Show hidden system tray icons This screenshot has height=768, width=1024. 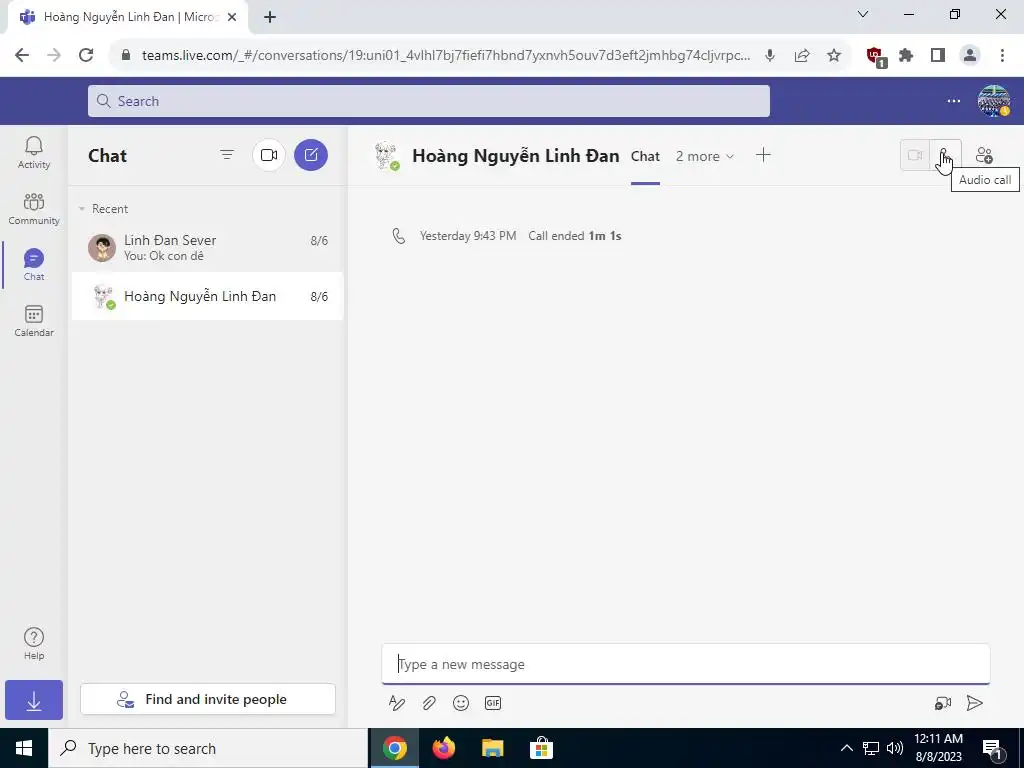(846, 748)
